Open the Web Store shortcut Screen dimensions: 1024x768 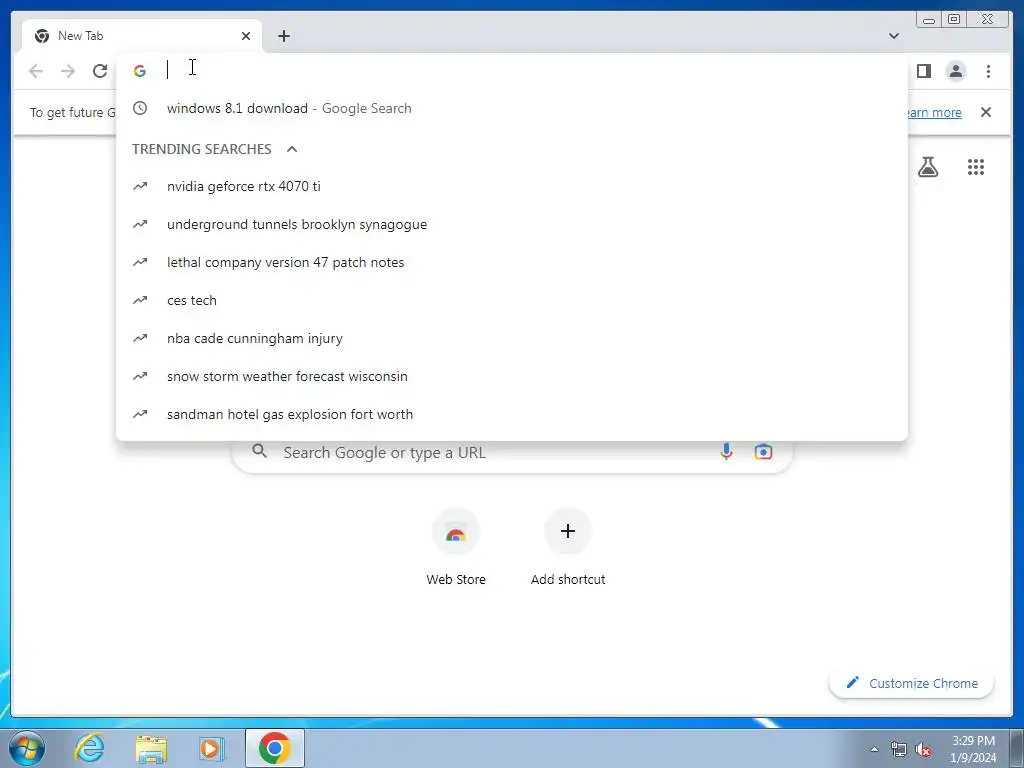coord(456,547)
